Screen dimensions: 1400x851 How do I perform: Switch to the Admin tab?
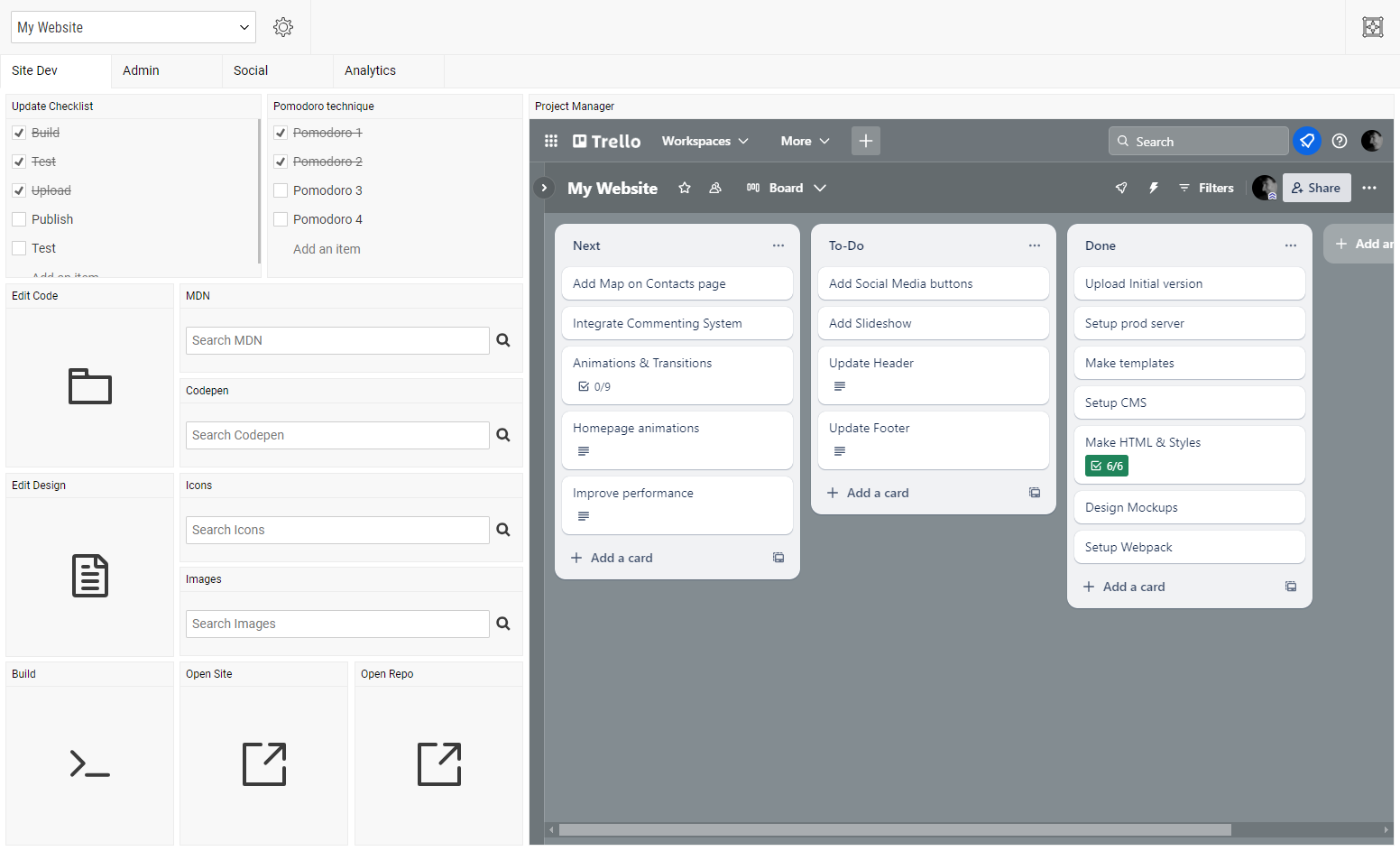point(141,70)
